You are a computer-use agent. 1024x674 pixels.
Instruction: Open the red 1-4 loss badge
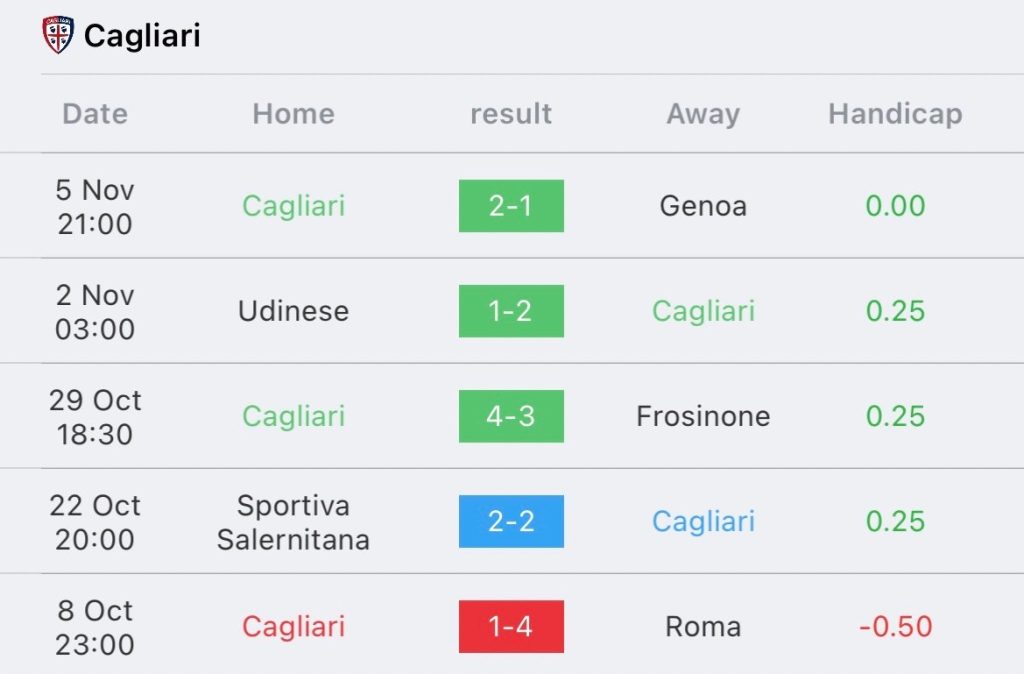(x=511, y=627)
